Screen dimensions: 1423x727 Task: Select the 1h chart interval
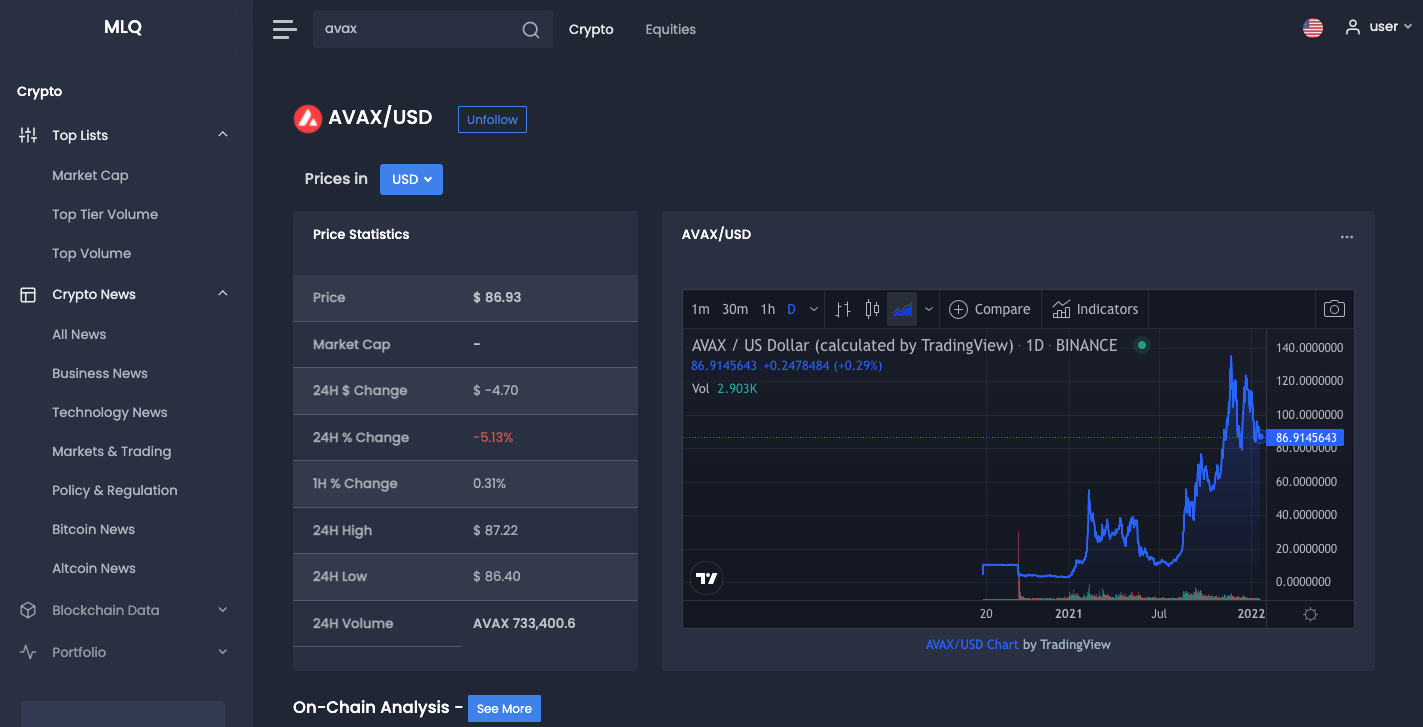point(768,309)
